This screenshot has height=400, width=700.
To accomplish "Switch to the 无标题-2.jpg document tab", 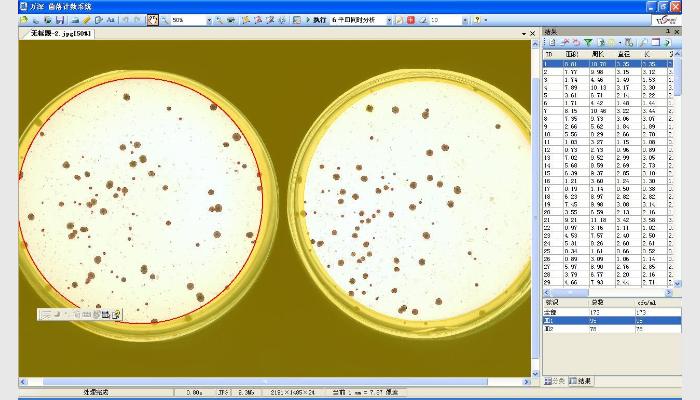I will point(62,33).
